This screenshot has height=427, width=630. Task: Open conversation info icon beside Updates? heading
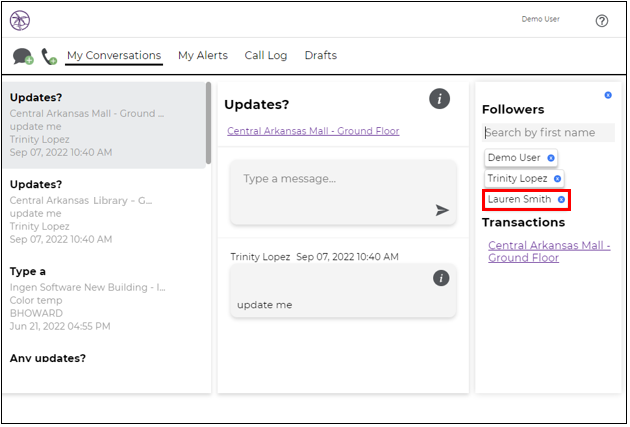439,99
